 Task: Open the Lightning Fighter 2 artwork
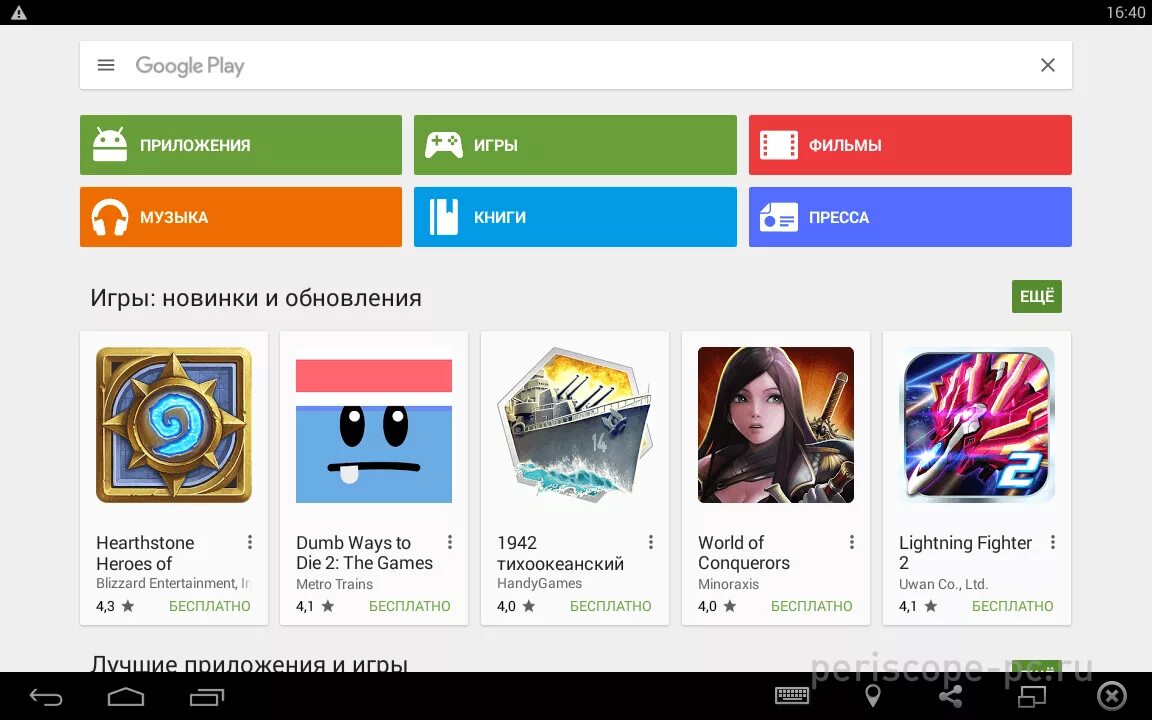[x=977, y=425]
